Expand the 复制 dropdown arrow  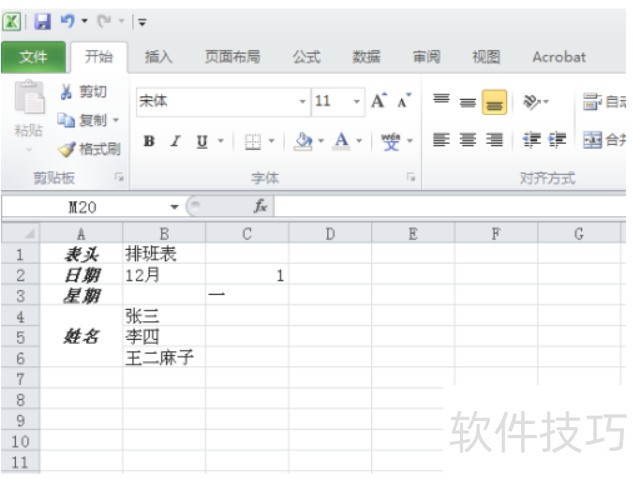click(x=116, y=120)
